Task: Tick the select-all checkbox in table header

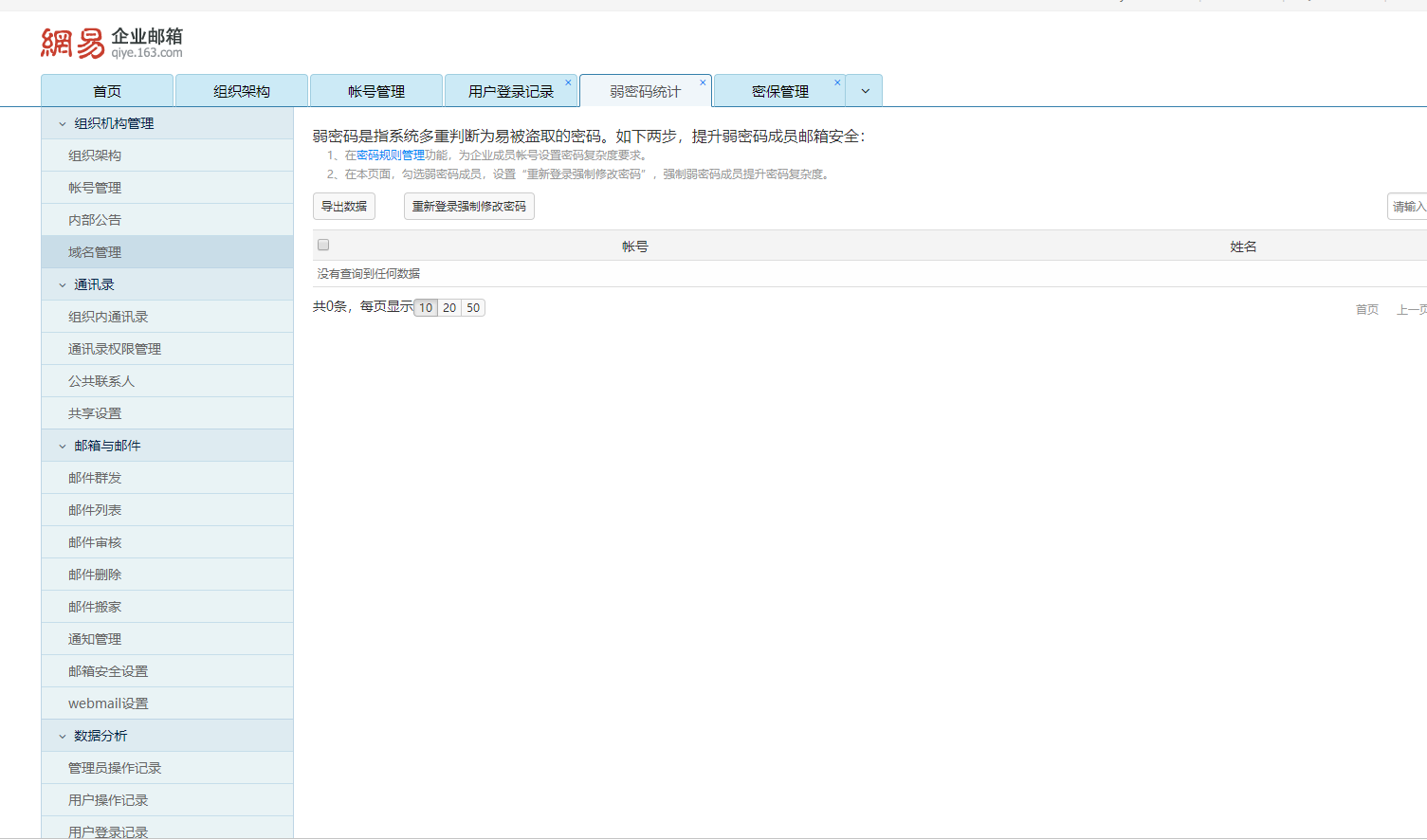Action: coord(323,245)
